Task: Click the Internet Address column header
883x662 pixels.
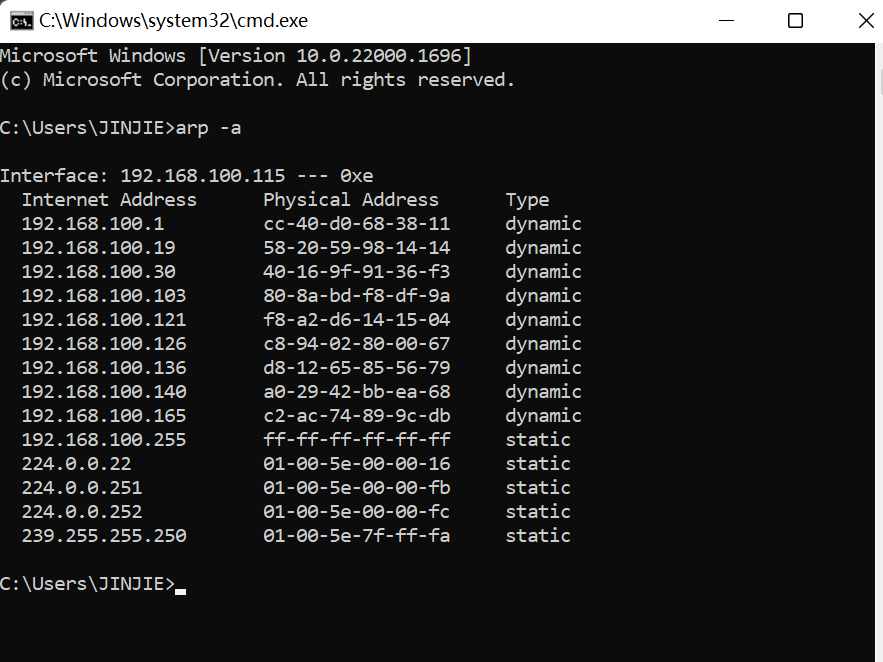Action: [x=109, y=200]
